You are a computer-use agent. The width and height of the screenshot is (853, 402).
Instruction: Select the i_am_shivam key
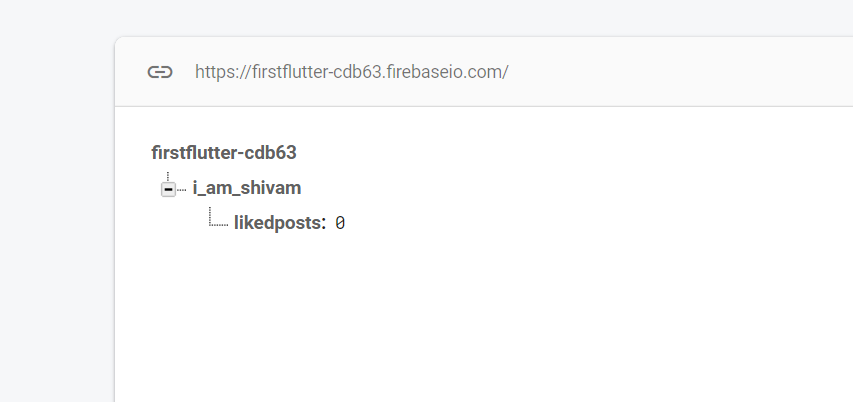click(x=246, y=188)
